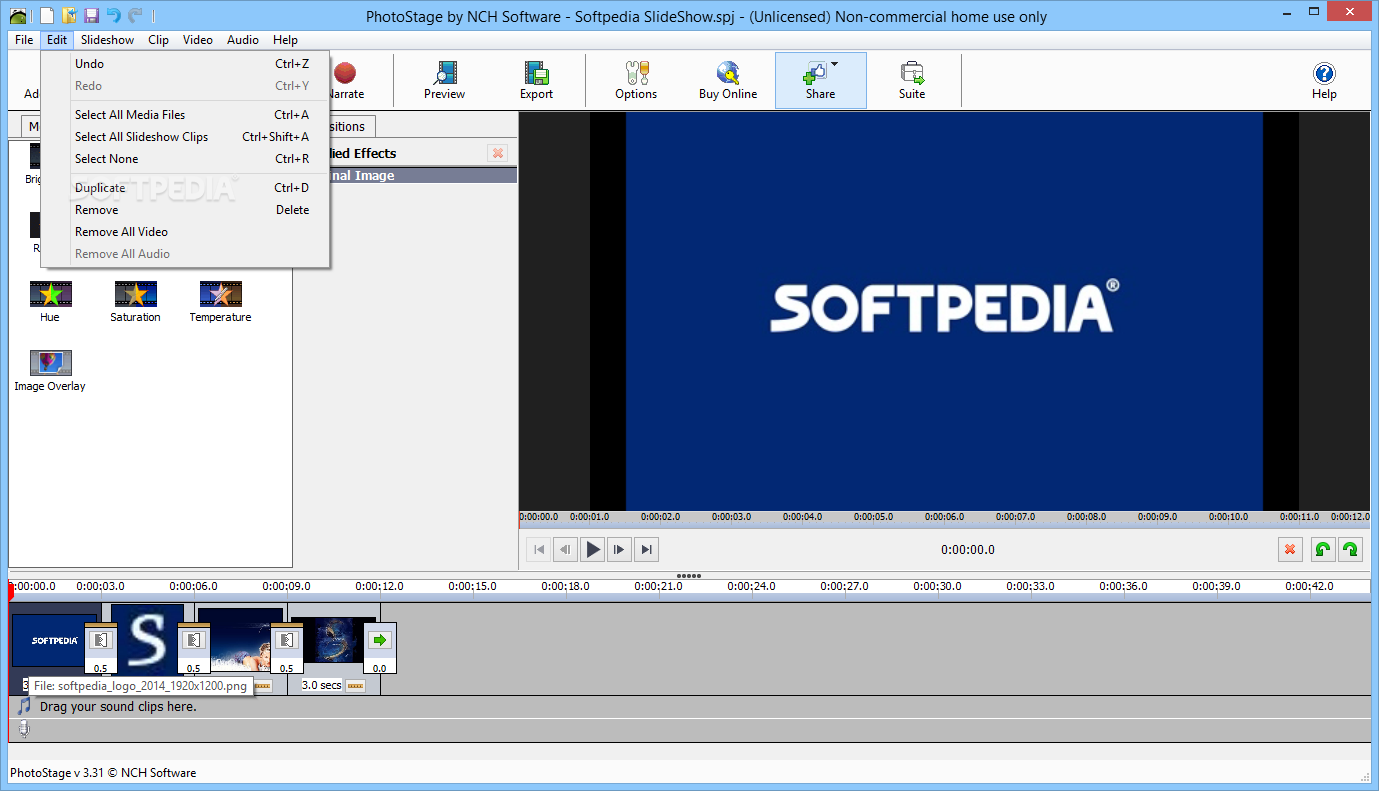The width and height of the screenshot is (1379, 791).
Task: Expand the Share button dropdown arrow
Action: [x=834, y=65]
